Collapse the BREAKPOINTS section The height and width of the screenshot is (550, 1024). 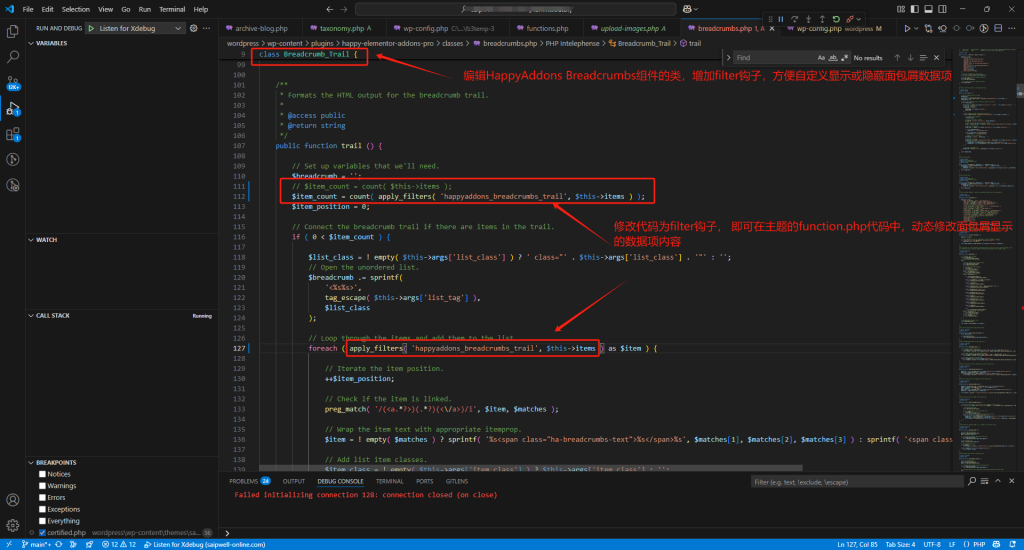click(x=31, y=462)
